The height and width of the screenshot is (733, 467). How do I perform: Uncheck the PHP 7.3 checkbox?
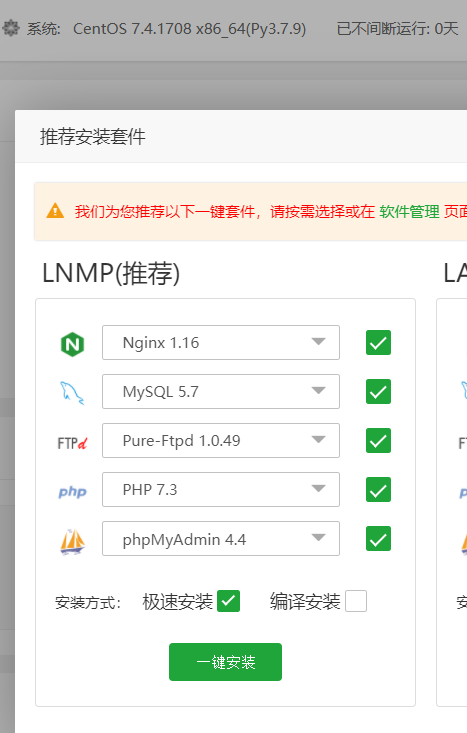point(378,489)
